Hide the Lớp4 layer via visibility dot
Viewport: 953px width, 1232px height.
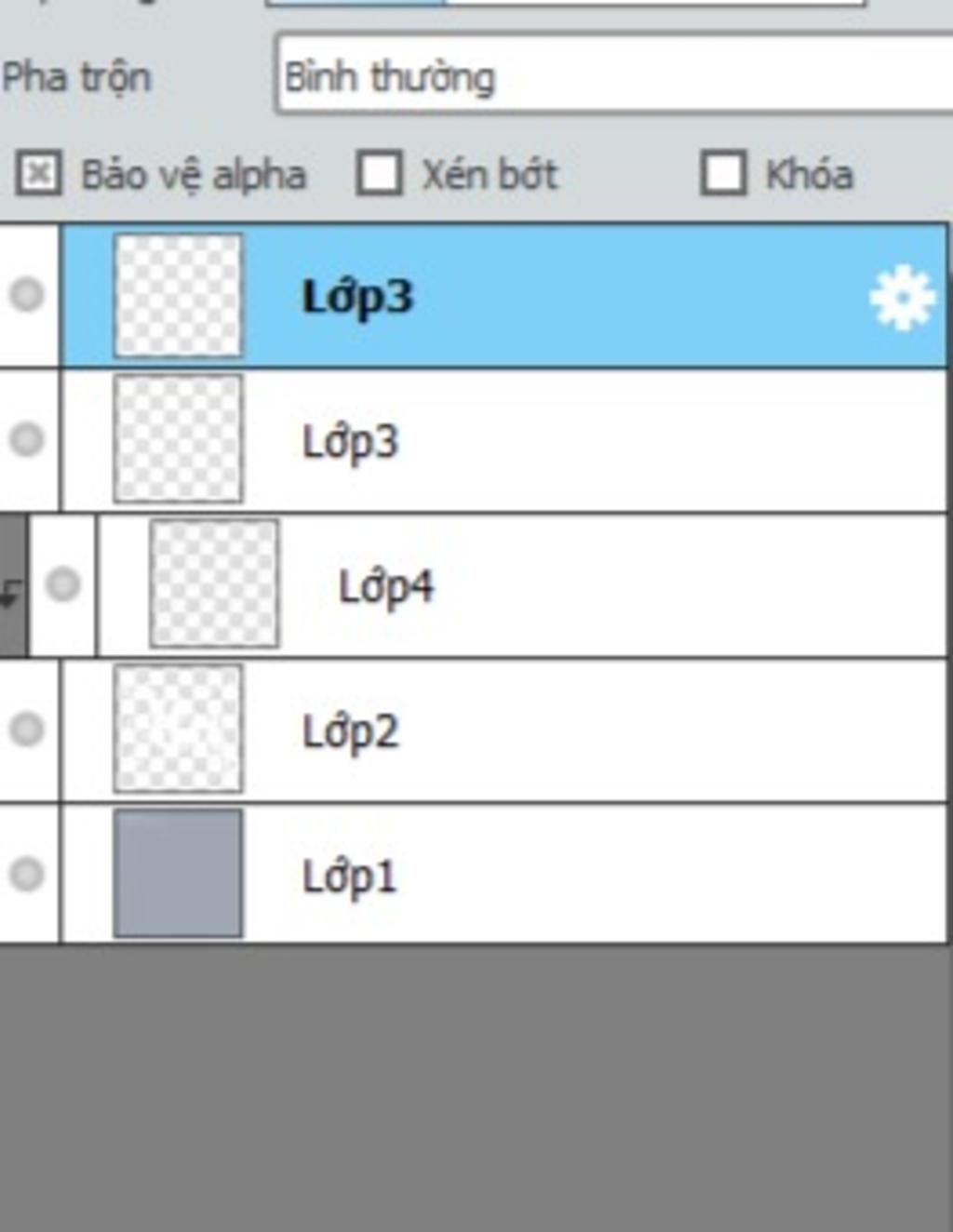coord(62,584)
